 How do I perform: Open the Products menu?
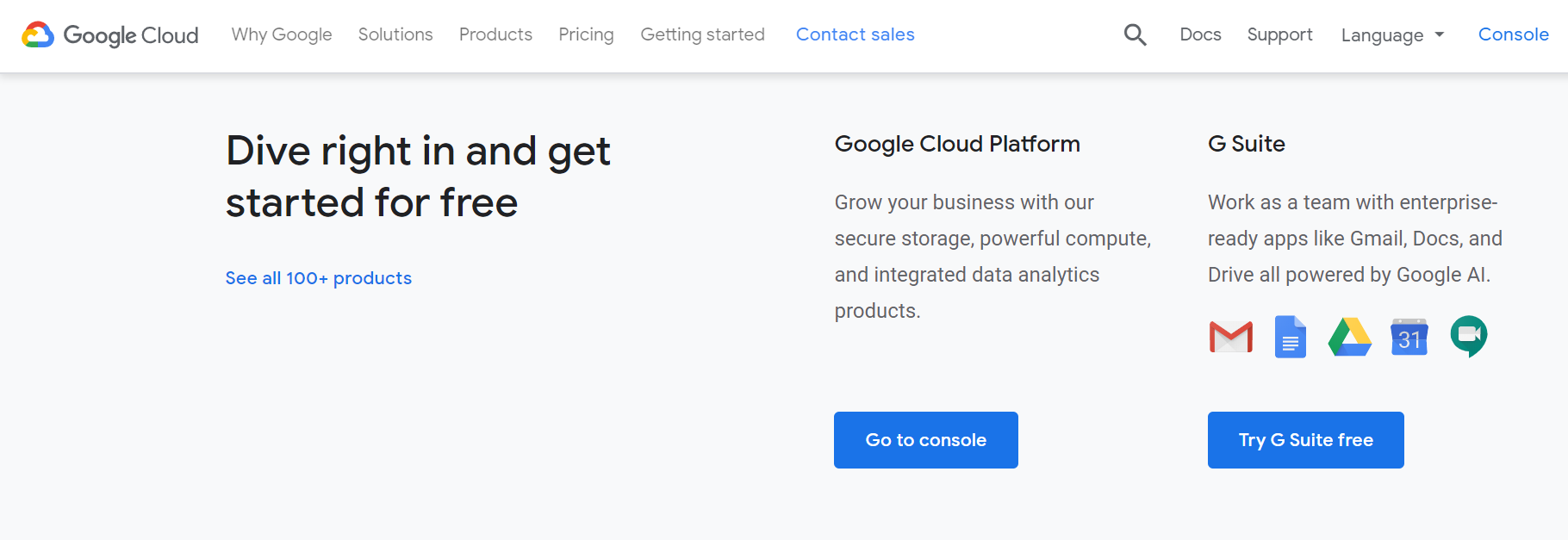coord(495,34)
